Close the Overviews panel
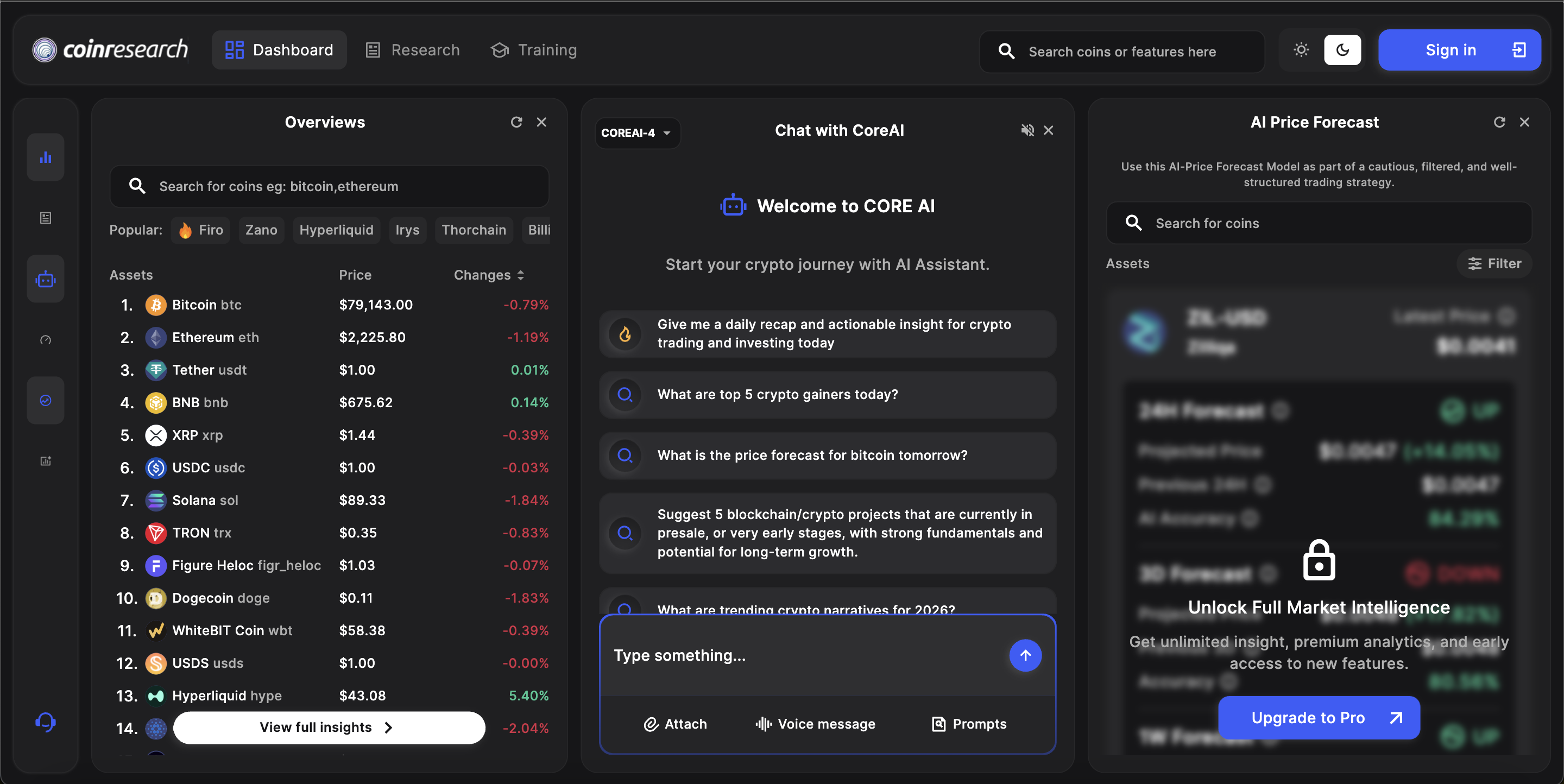 point(541,122)
